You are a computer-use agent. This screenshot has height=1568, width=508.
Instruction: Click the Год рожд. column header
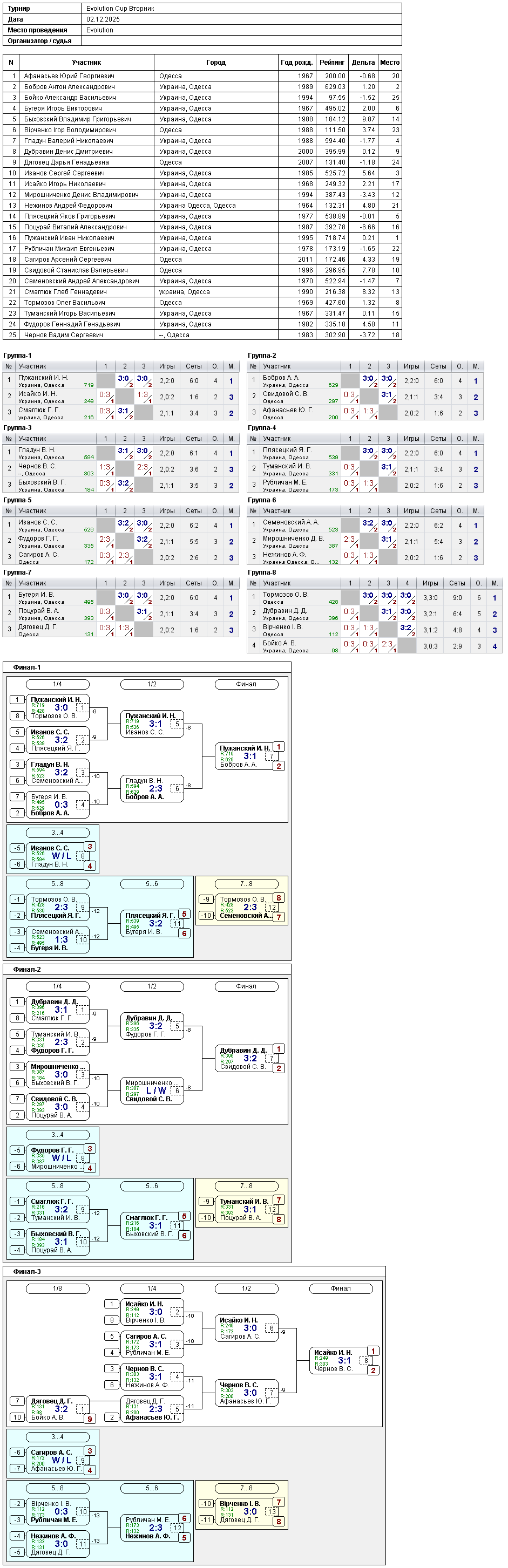(x=296, y=62)
